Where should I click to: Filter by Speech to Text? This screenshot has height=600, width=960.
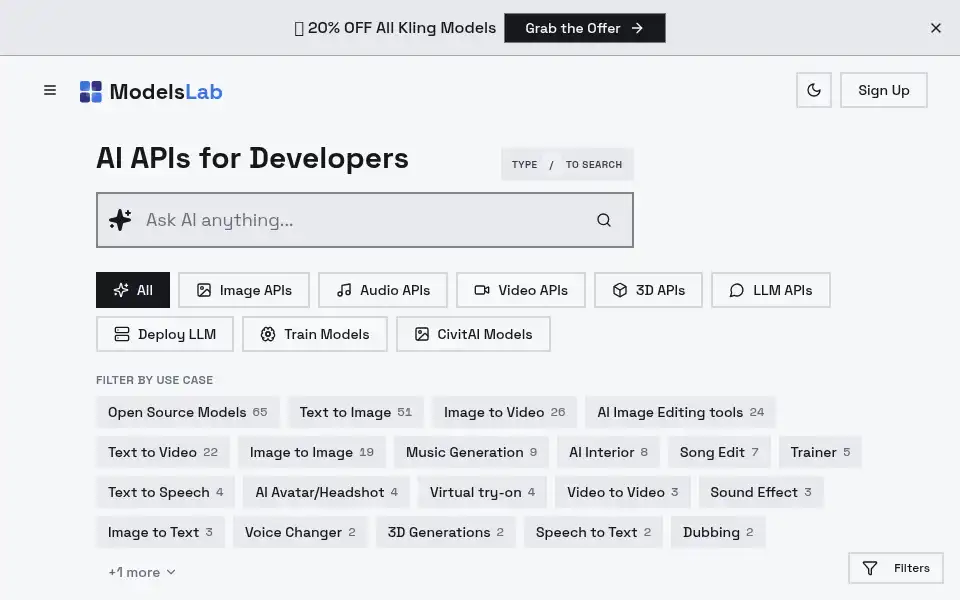593,532
